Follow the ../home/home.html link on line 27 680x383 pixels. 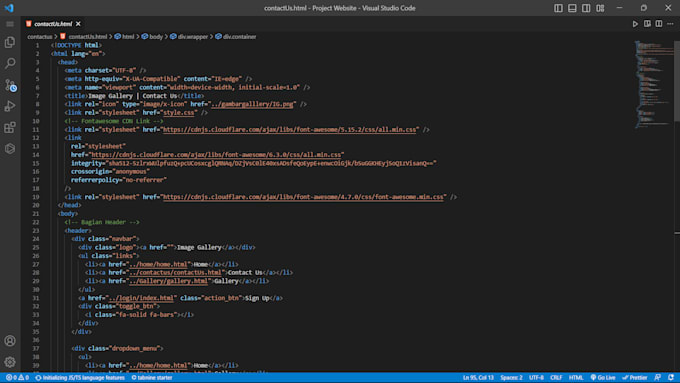(158, 264)
